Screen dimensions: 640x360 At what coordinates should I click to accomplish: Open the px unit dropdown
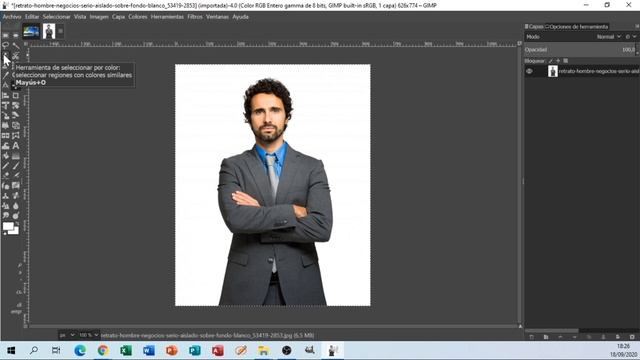[67, 335]
